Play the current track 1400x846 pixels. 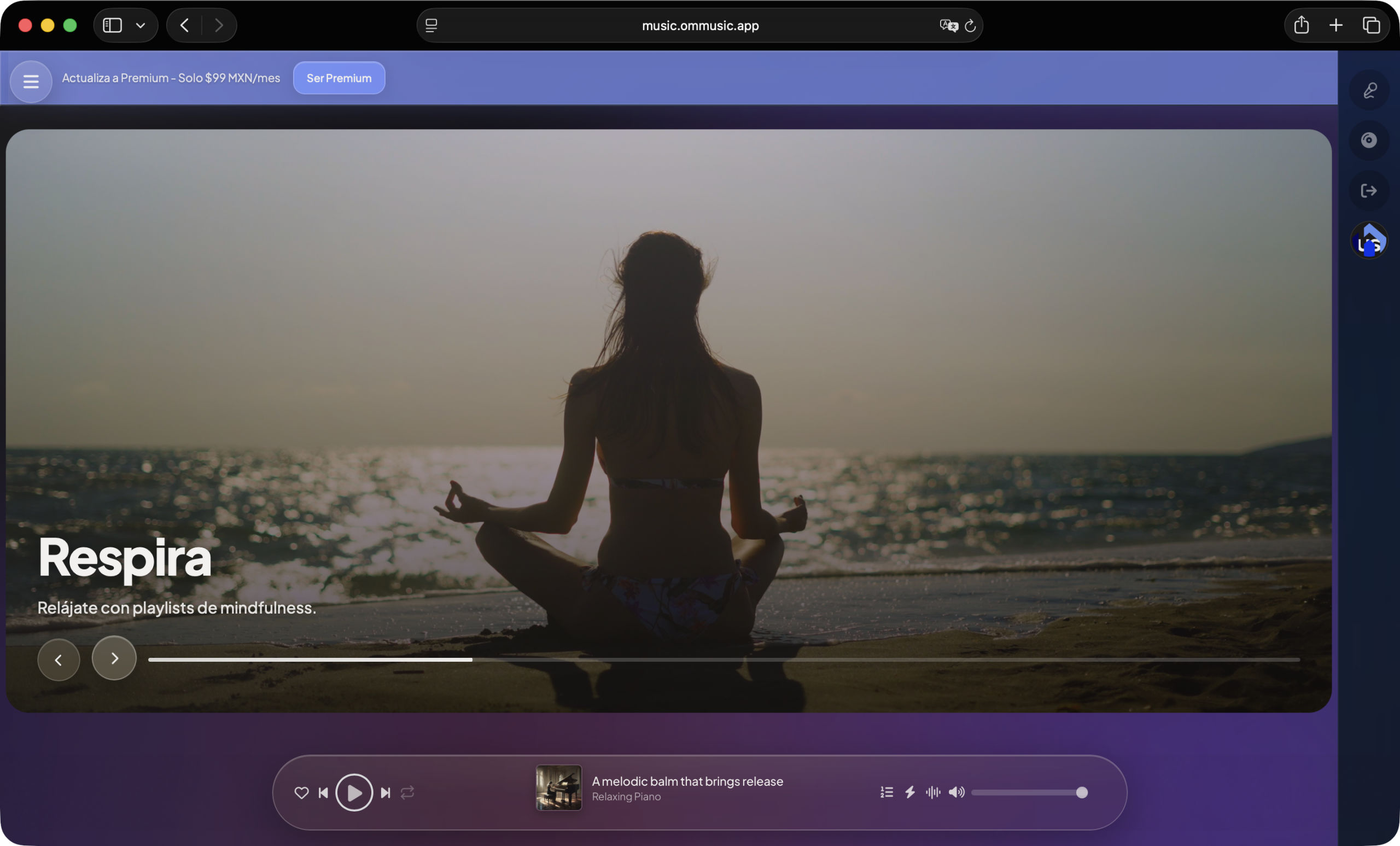tap(354, 792)
